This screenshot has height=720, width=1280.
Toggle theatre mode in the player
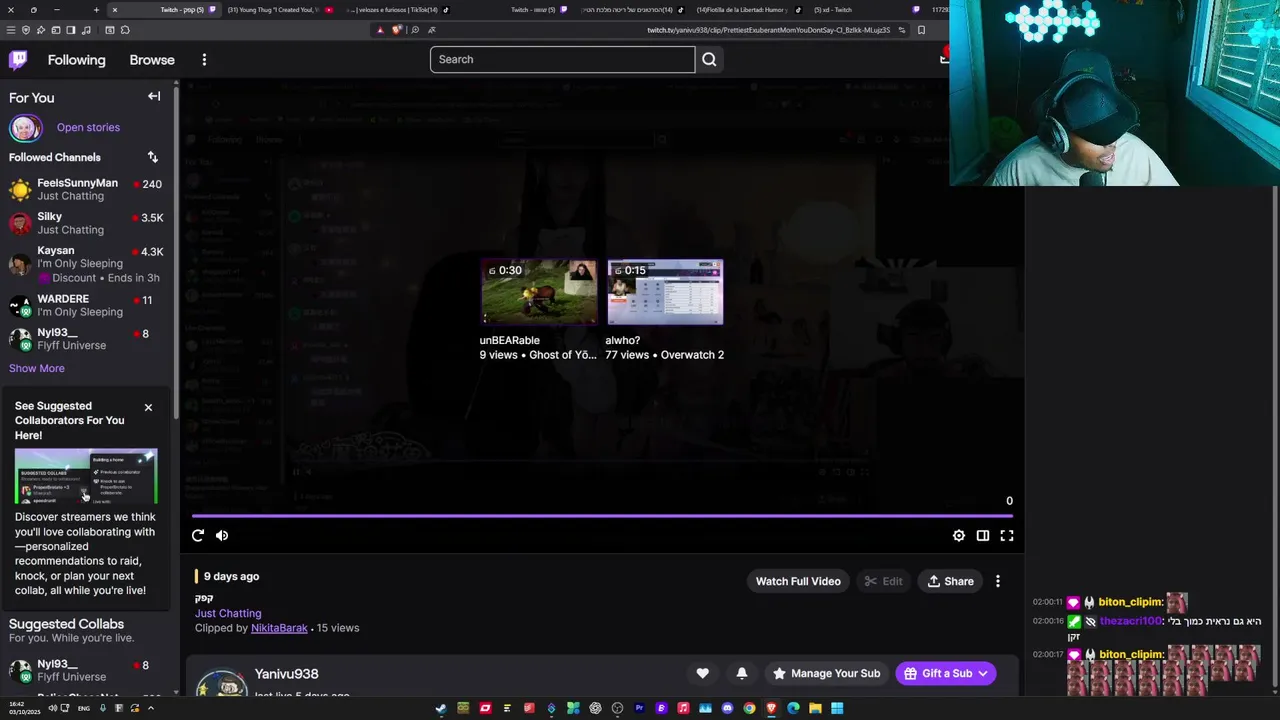coord(983,535)
